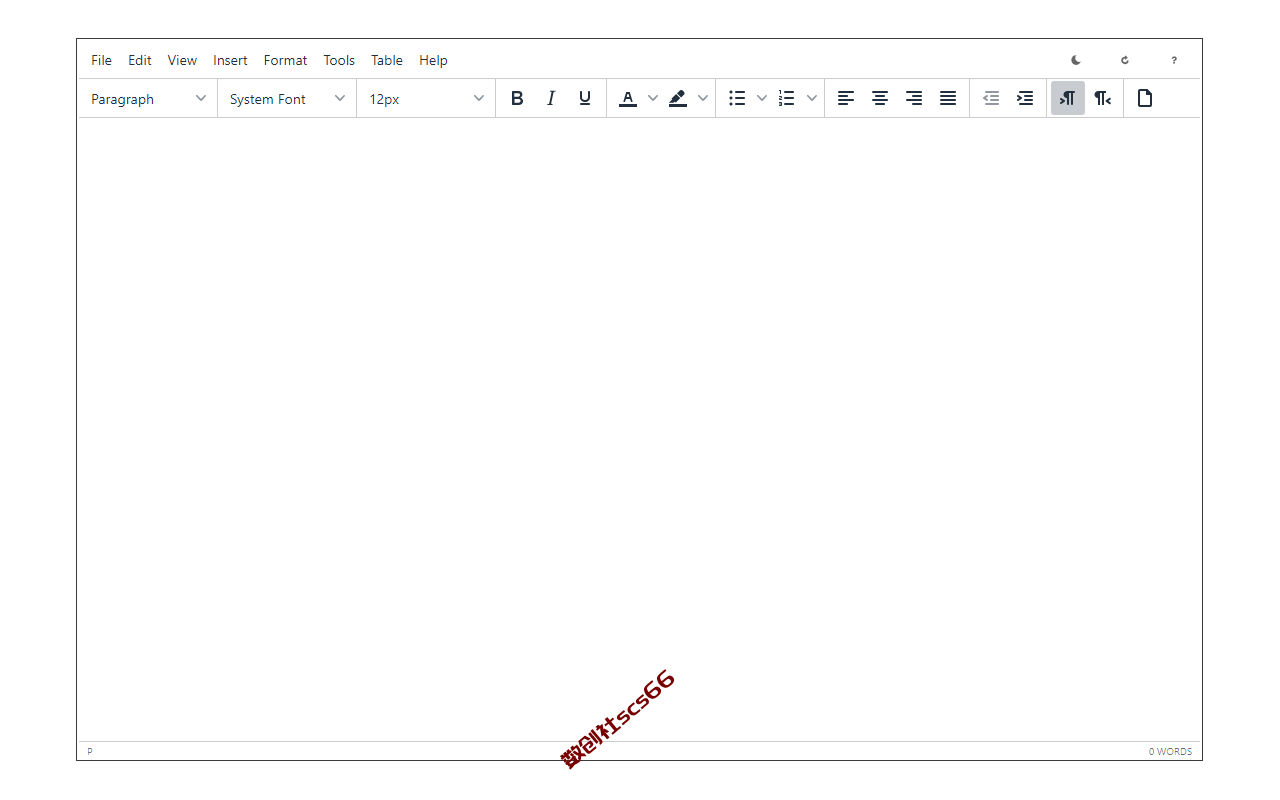Image resolution: width=1280 pixels, height=800 pixels.
Task: Open the Insert menu
Action: point(230,60)
